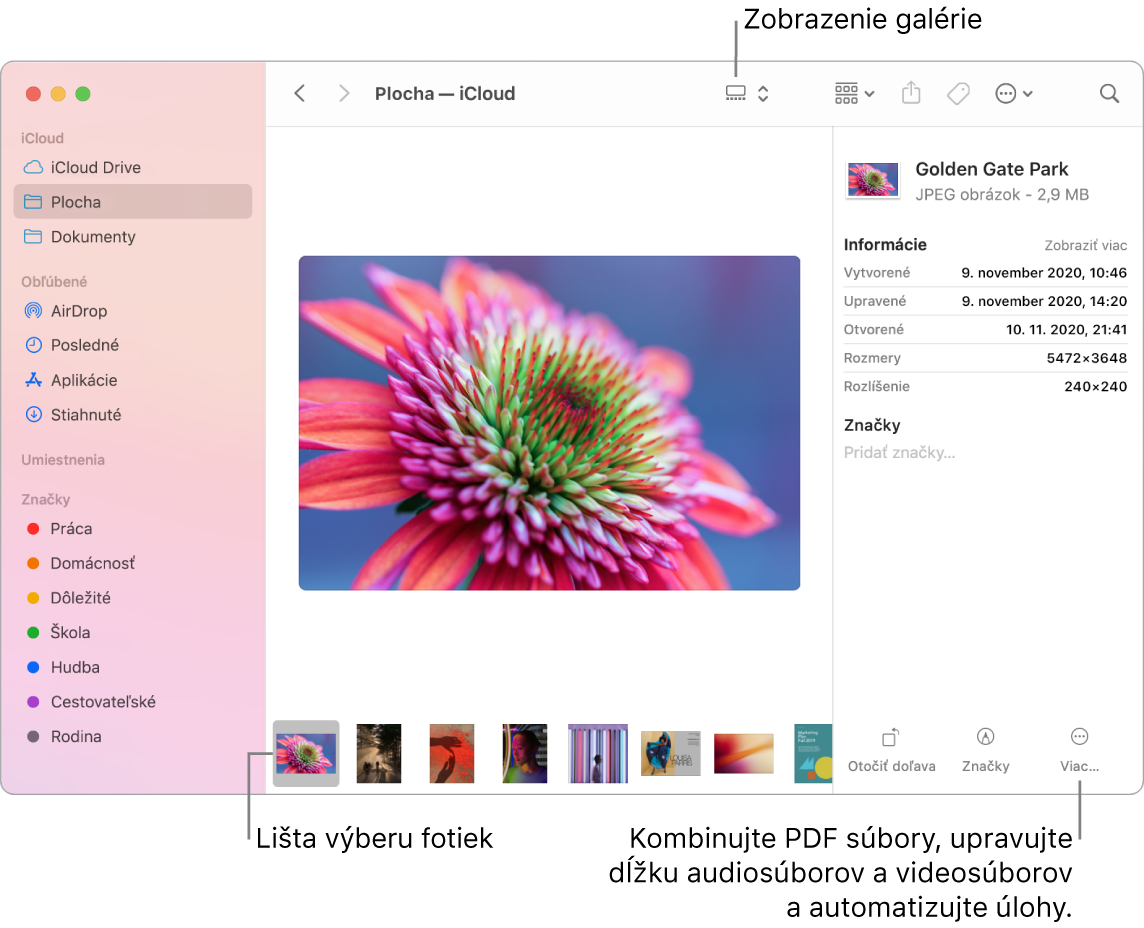Screen dimensions: 1144x928
Task: Activate the Search icon
Action: pos(1108,93)
